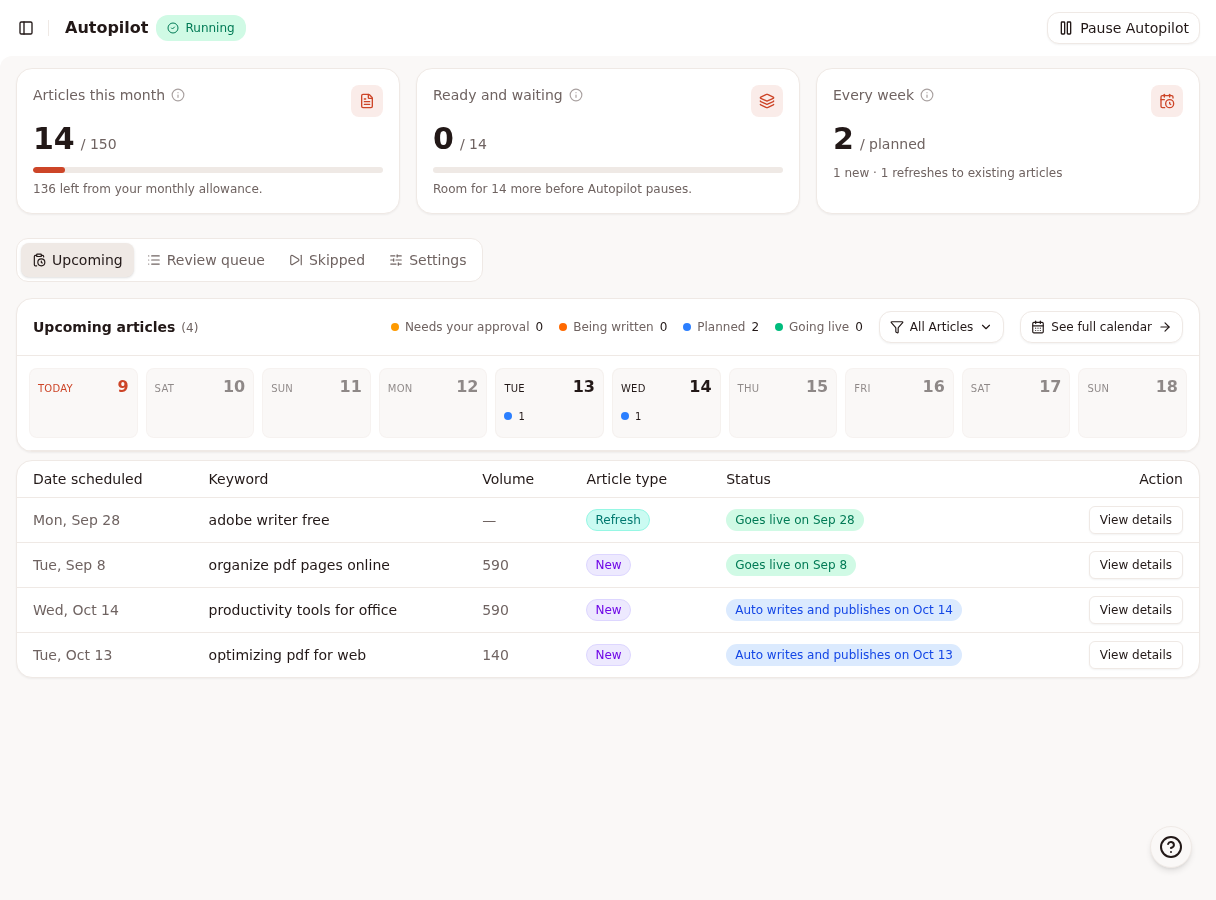Select Wed 14 calendar day
The height and width of the screenshot is (900, 1216).
[666, 403]
